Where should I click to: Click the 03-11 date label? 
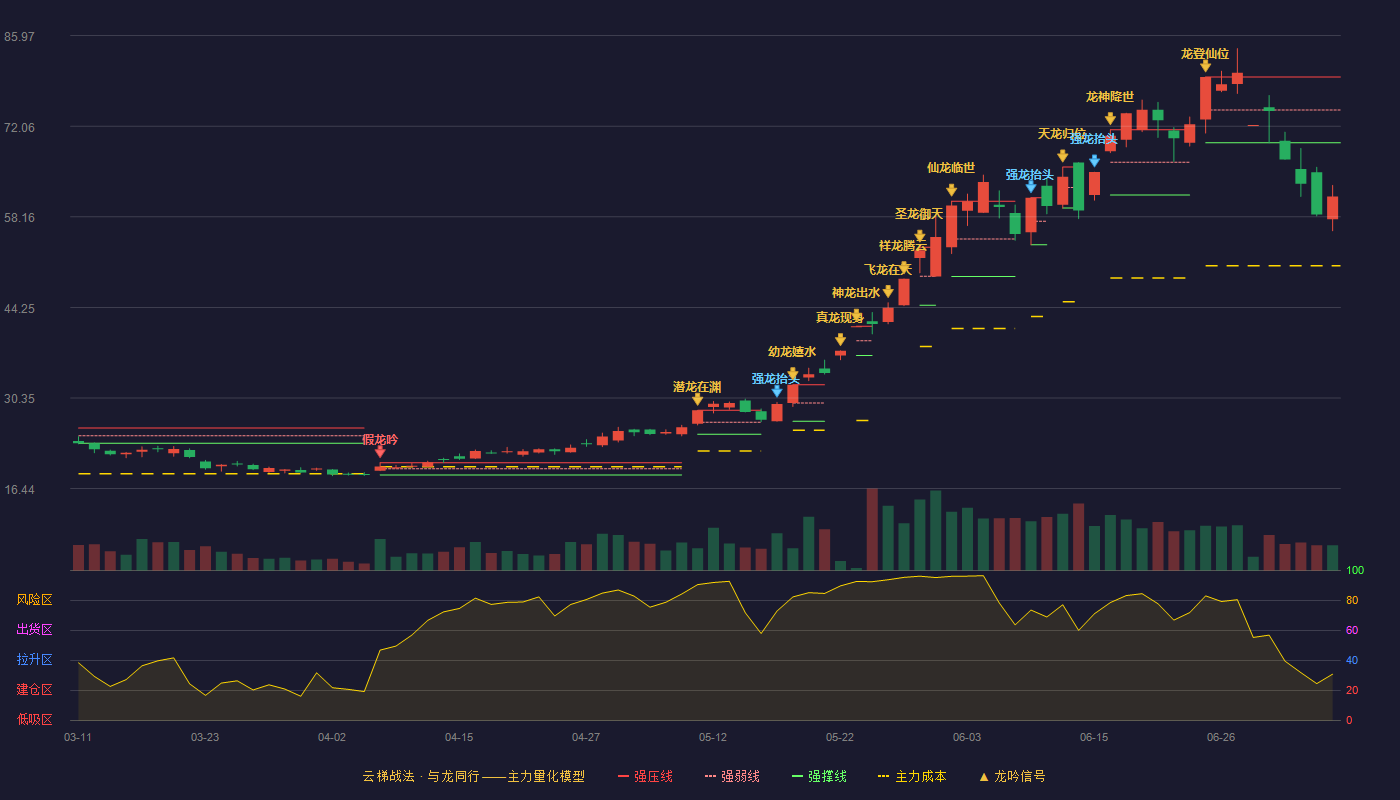click(x=78, y=737)
